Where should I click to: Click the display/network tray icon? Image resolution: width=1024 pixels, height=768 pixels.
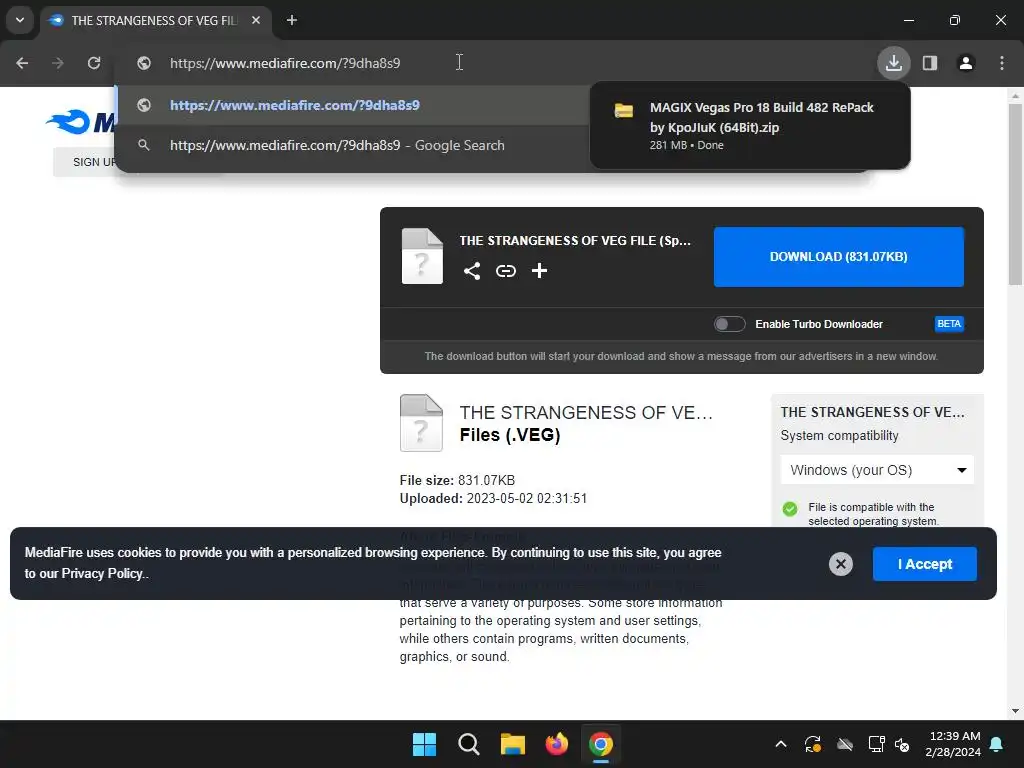pyautogui.click(x=876, y=744)
